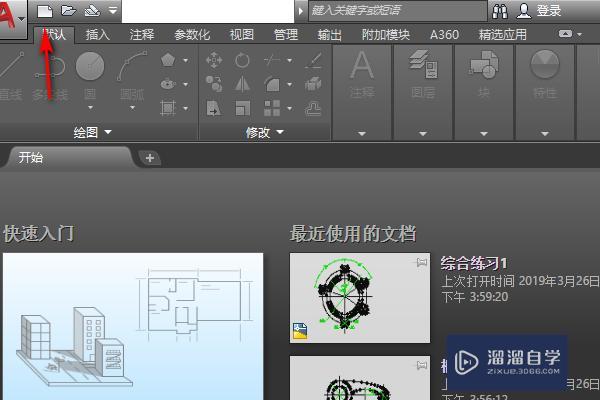The height and width of the screenshot is (400, 600).
Task: Switch to the 管理 ribbon tab
Action: point(285,35)
